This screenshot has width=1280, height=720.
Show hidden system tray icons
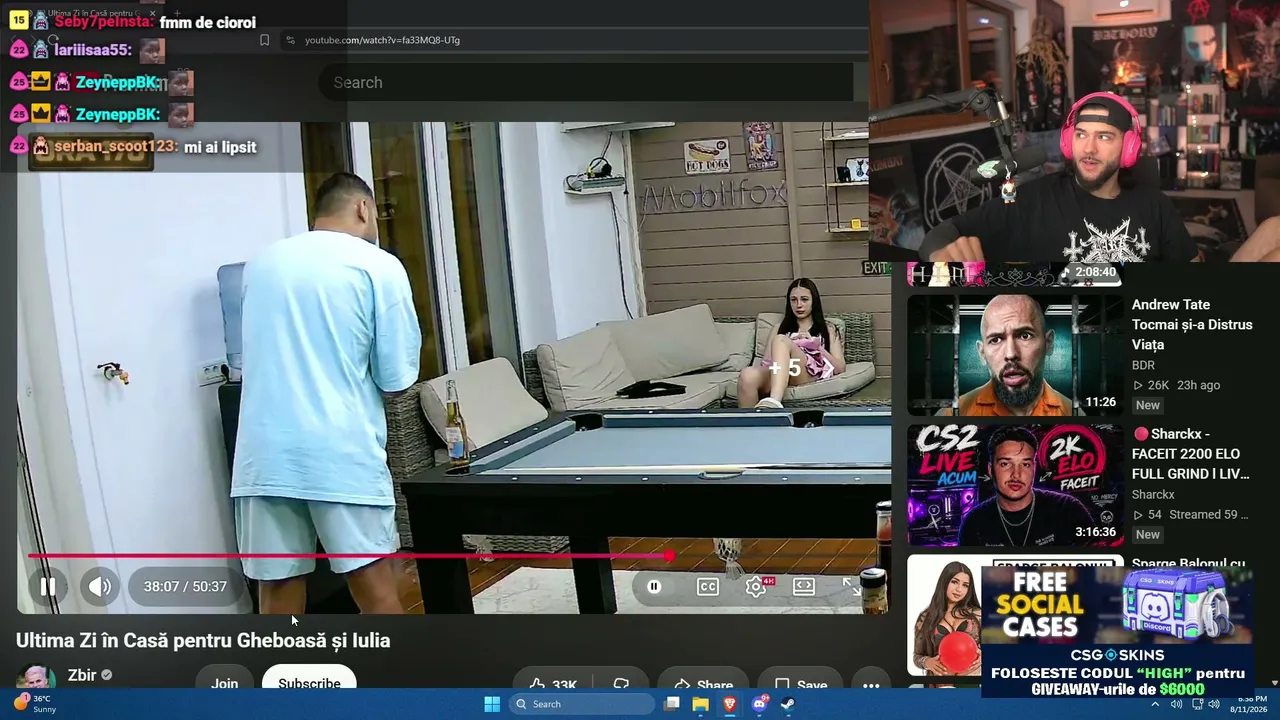click(1155, 704)
